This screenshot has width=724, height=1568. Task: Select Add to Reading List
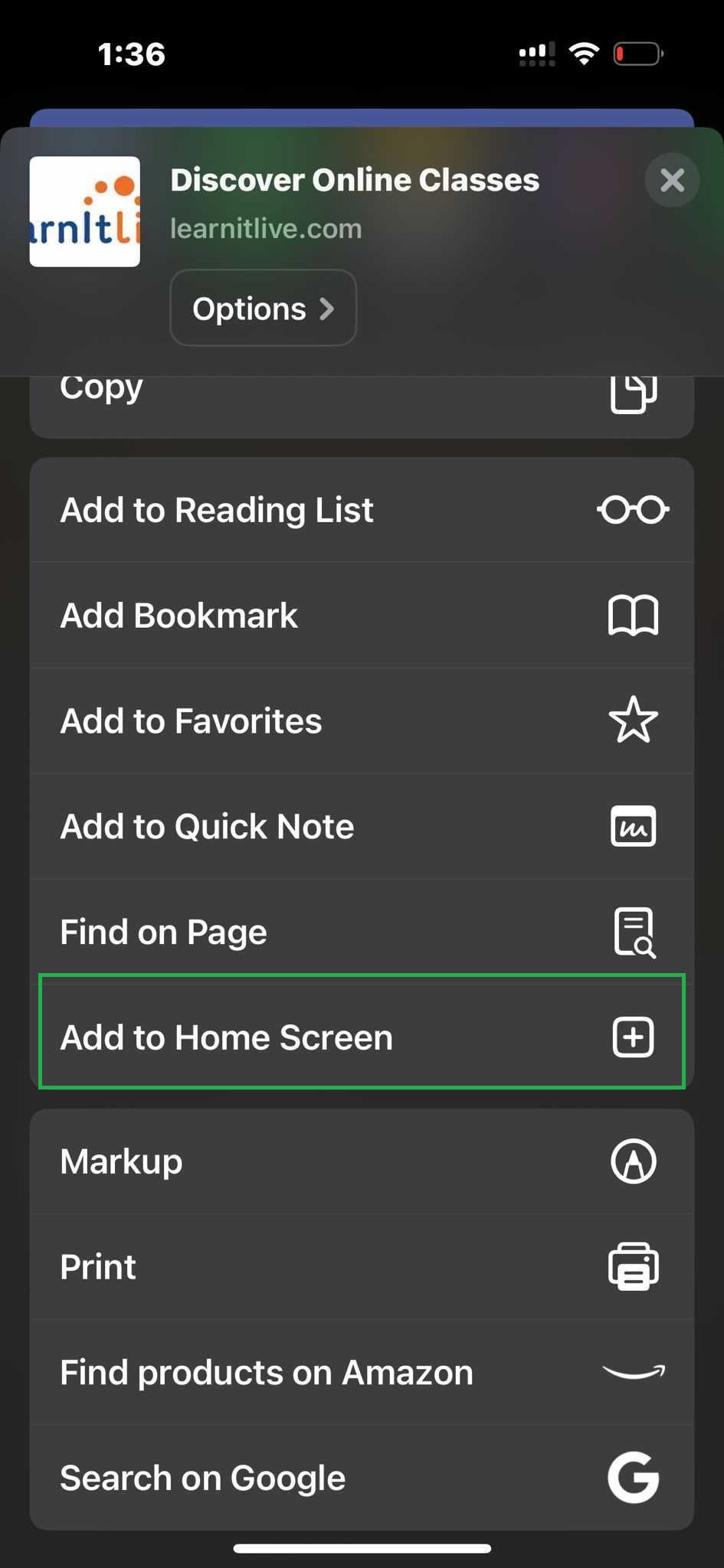pyautogui.click(x=217, y=510)
